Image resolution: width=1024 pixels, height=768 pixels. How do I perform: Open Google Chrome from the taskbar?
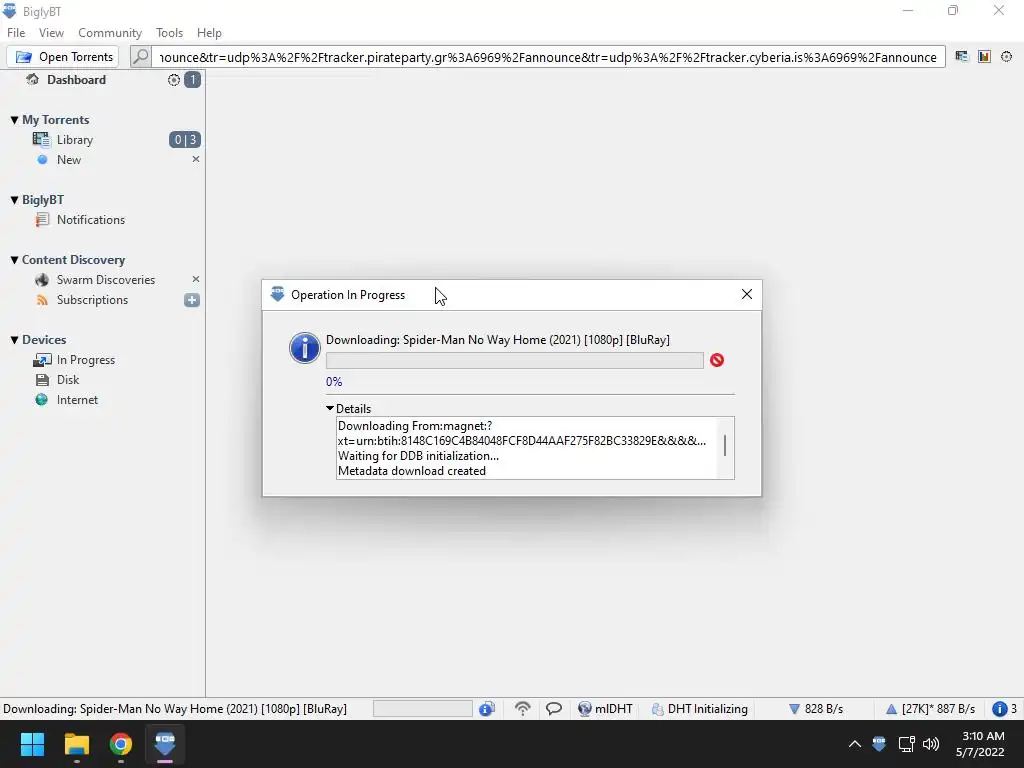pos(121,744)
